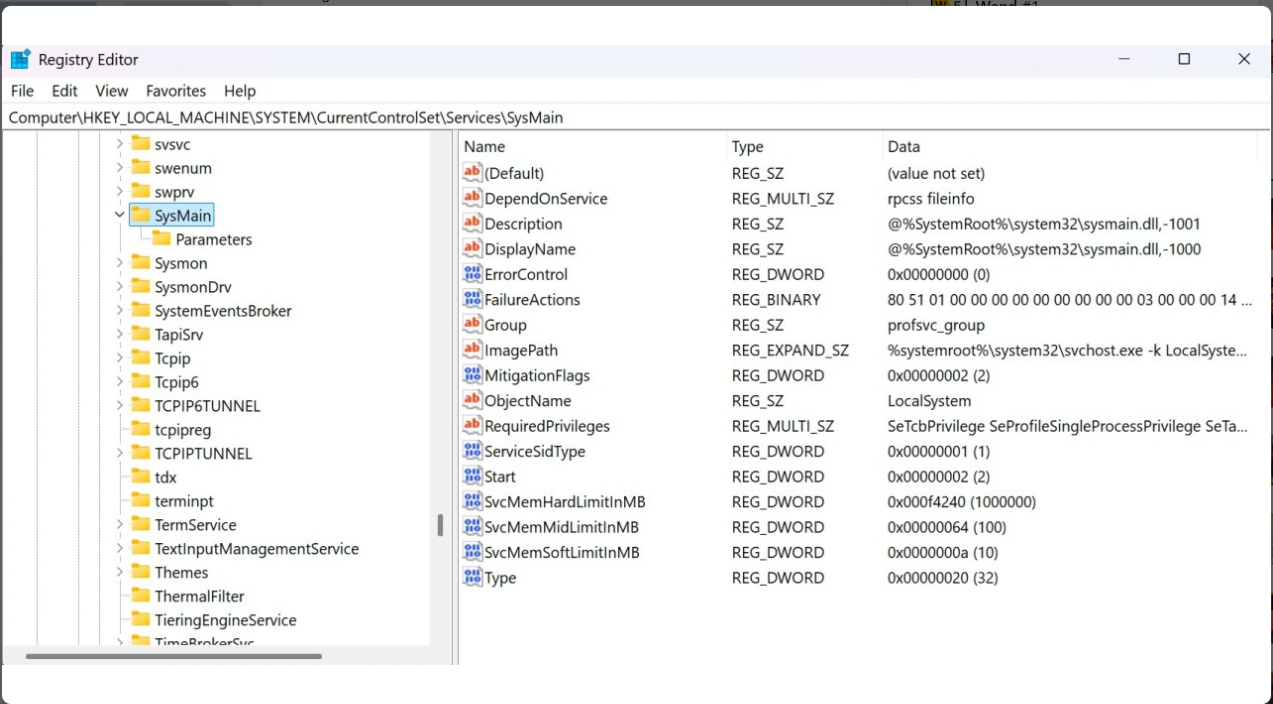Select the SysmonDrv key
1273x704 pixels.
(193, 287)
